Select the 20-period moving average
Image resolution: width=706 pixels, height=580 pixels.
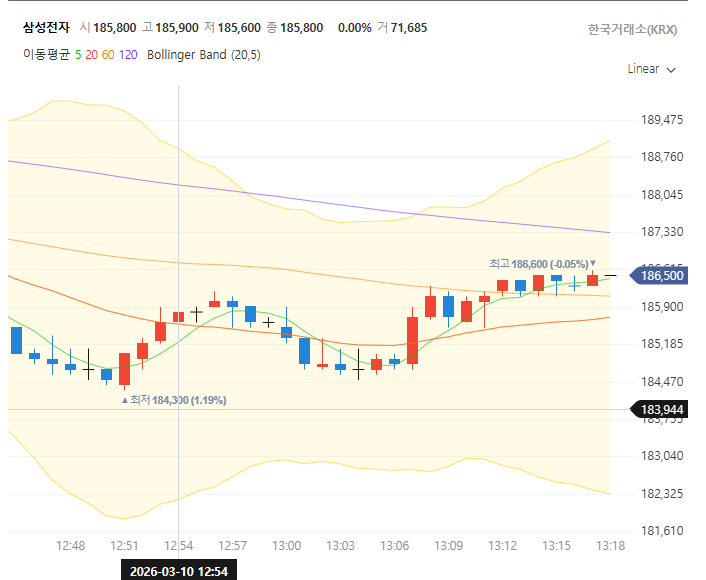[91, 55]
